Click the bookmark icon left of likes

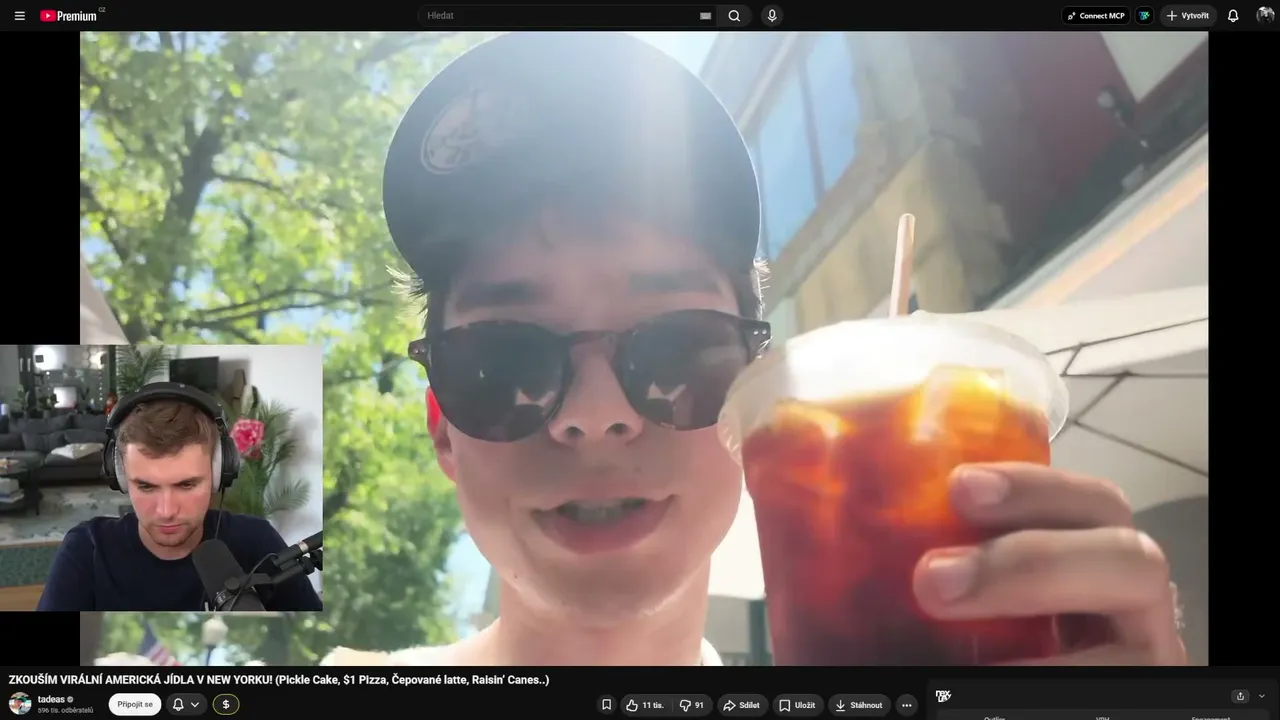click(606, 705)
